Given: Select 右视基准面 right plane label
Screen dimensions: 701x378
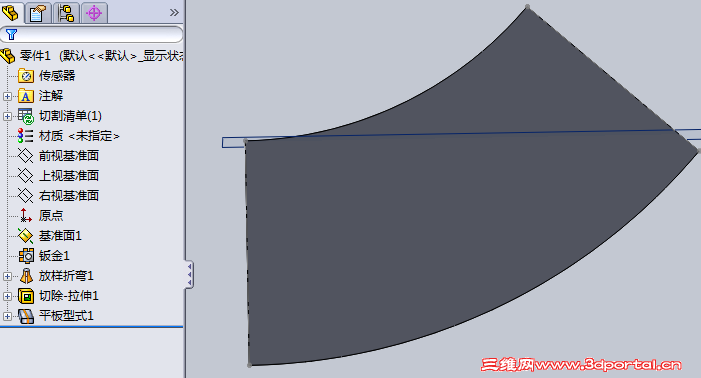Looking at the screenshot, I should coord(68,196).
